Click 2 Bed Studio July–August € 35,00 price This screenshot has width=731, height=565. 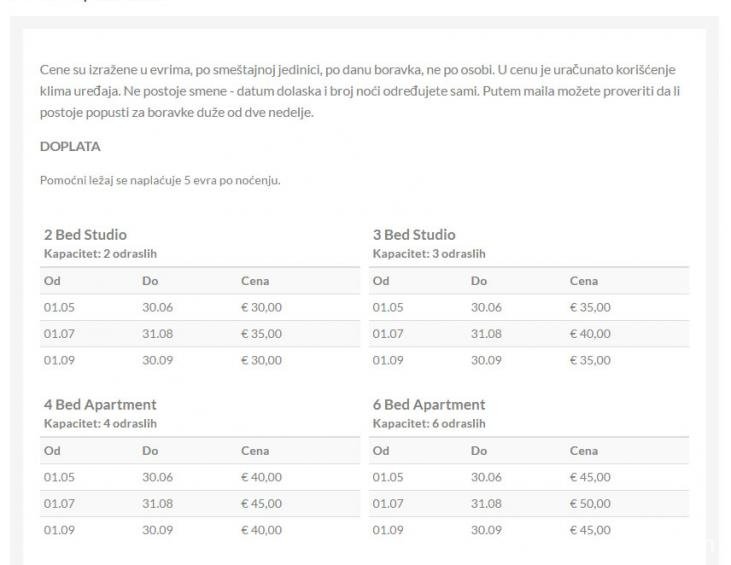tap(261, 334)
